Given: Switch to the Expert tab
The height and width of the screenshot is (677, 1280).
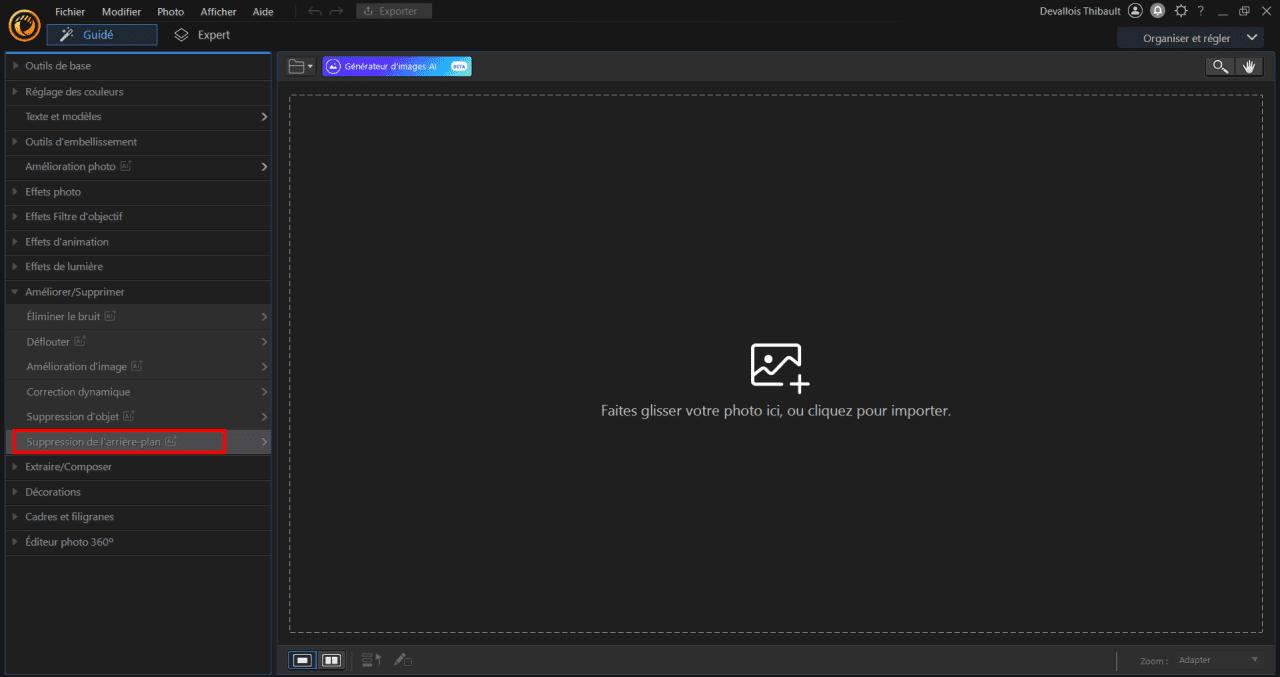Looking at the screenshot, I should coord(202,34).
